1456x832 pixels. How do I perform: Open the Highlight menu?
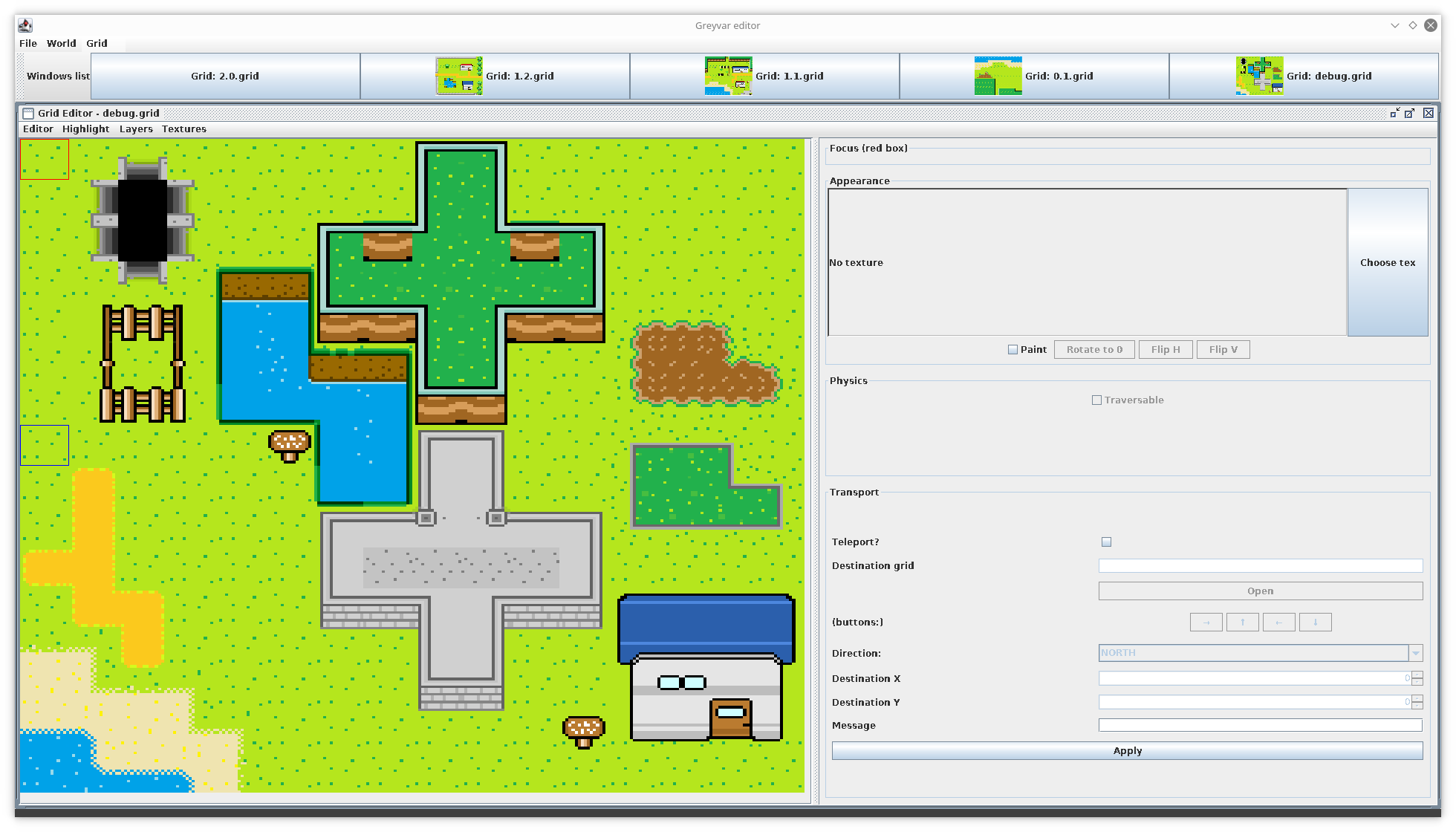pyautogui.click(x=85, y=129)
